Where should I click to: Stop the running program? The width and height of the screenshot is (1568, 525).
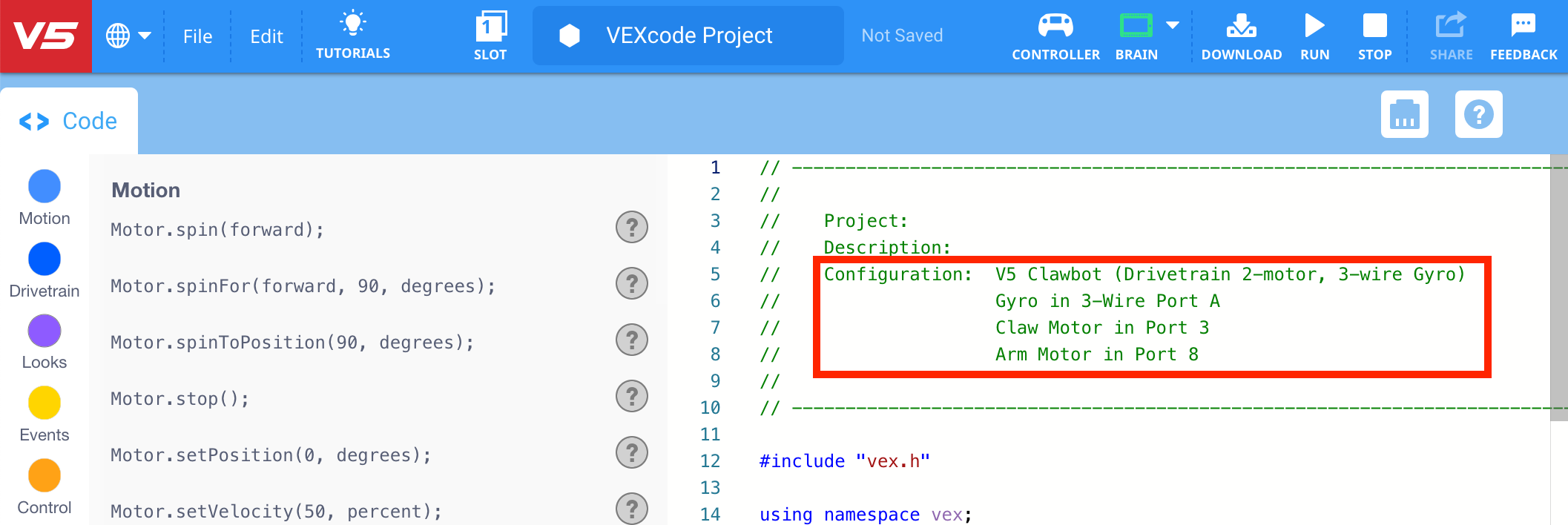1374,35
